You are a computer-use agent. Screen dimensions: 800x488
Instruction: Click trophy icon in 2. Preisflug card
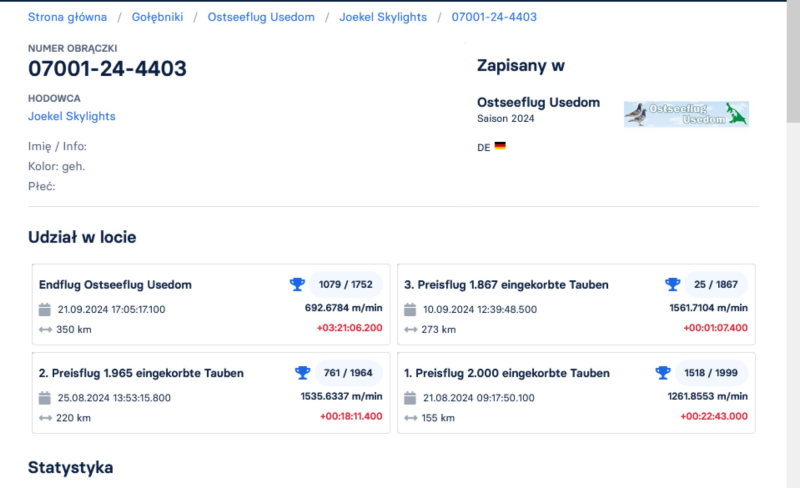303,373
